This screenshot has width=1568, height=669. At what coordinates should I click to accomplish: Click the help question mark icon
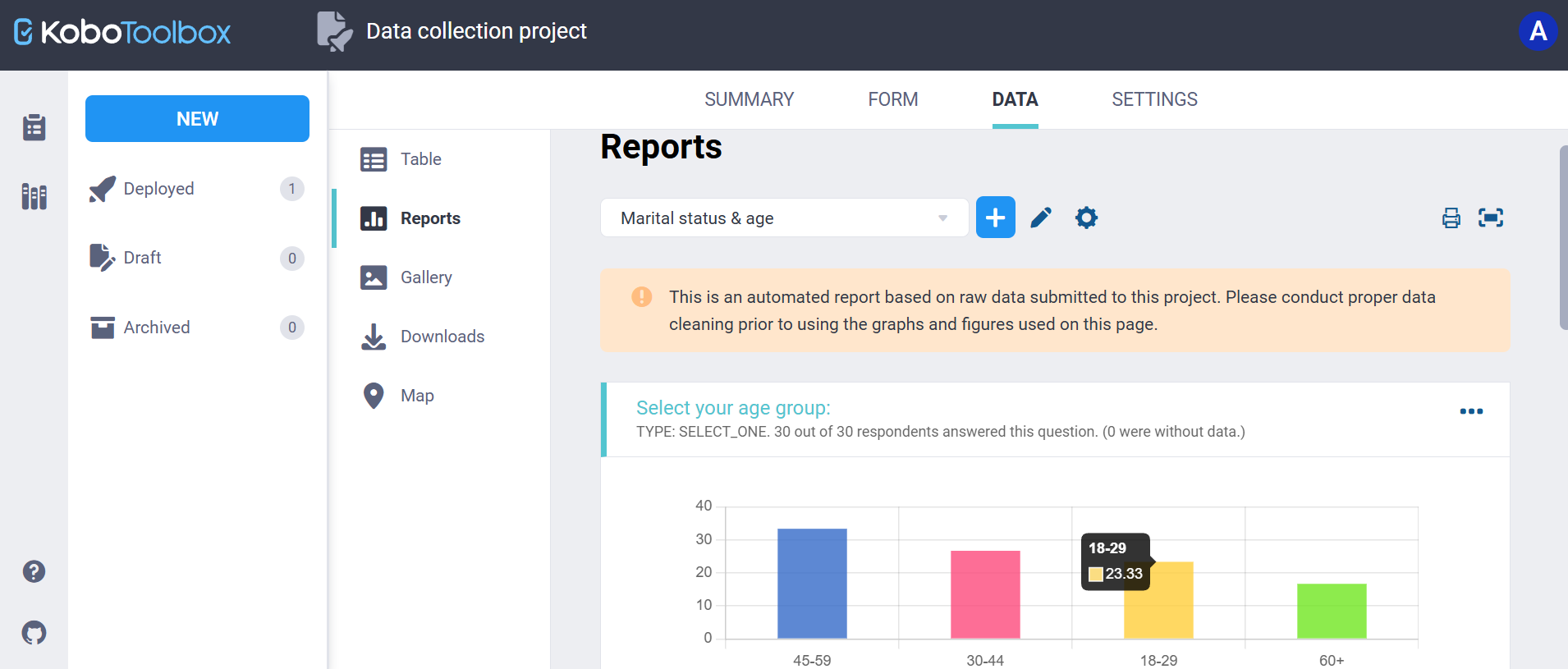(34, 571)
